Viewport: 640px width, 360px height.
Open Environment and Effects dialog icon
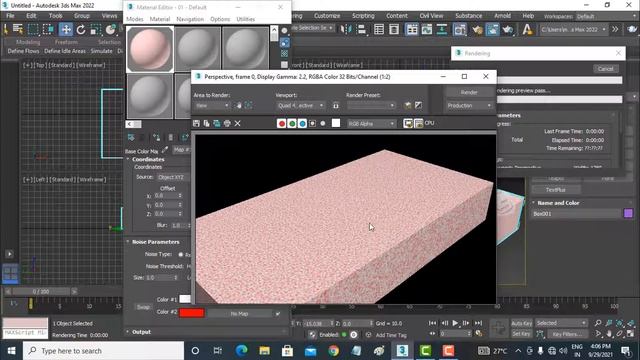click(418, 106)
